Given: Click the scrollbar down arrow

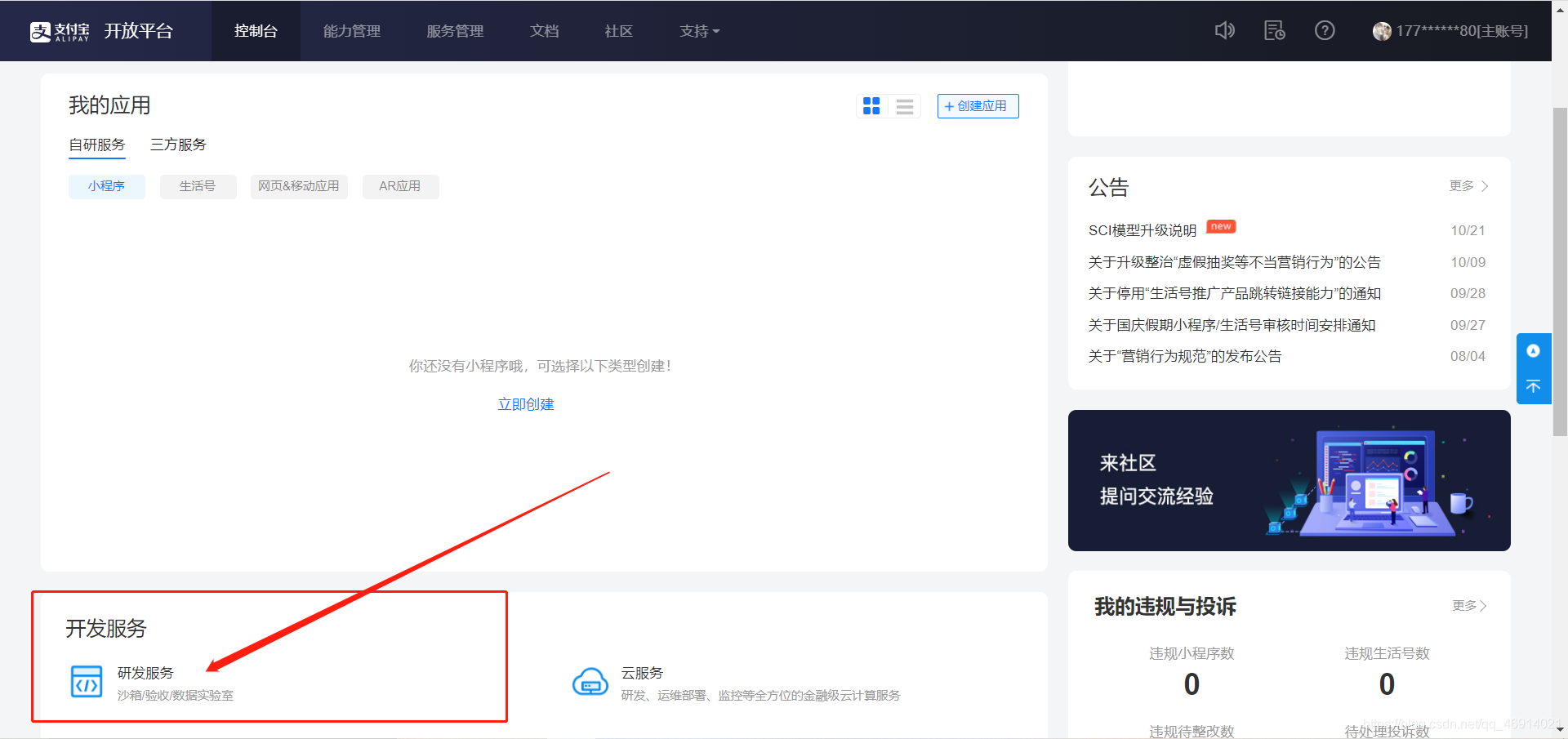Looking at the screenshot, I should pos(1560,730).
